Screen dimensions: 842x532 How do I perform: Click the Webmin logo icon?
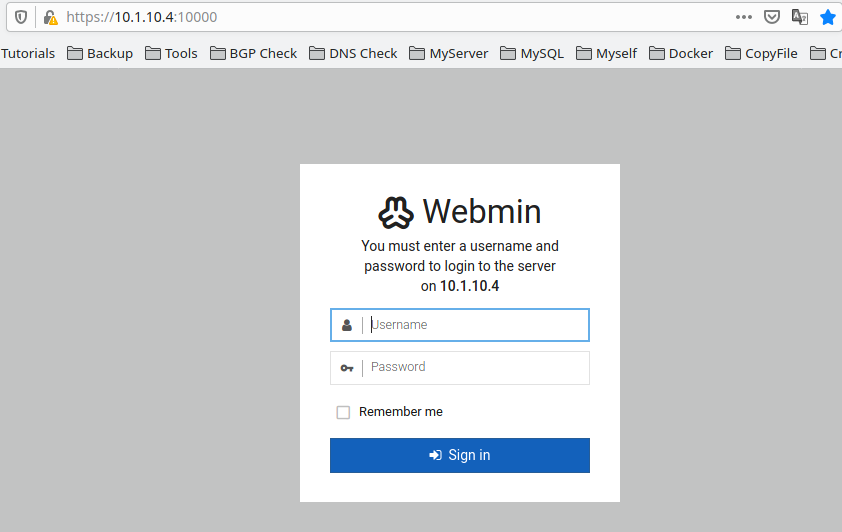pos(395,212)
